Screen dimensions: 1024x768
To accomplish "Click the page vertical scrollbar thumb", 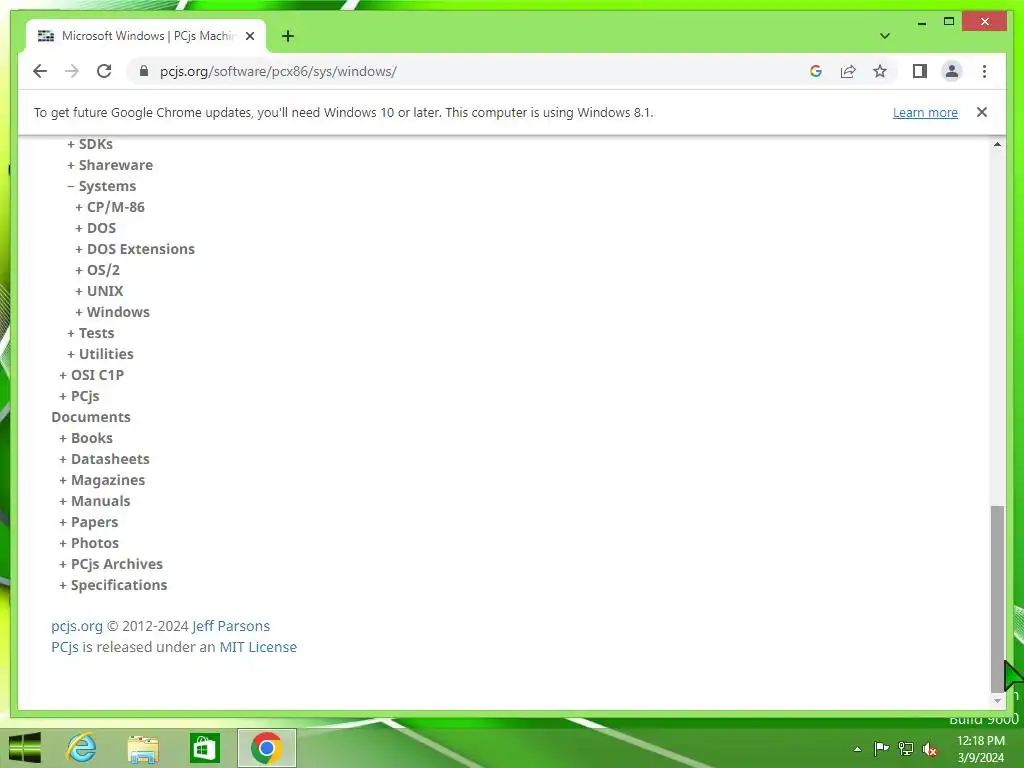I will click(x=997, y=598).
